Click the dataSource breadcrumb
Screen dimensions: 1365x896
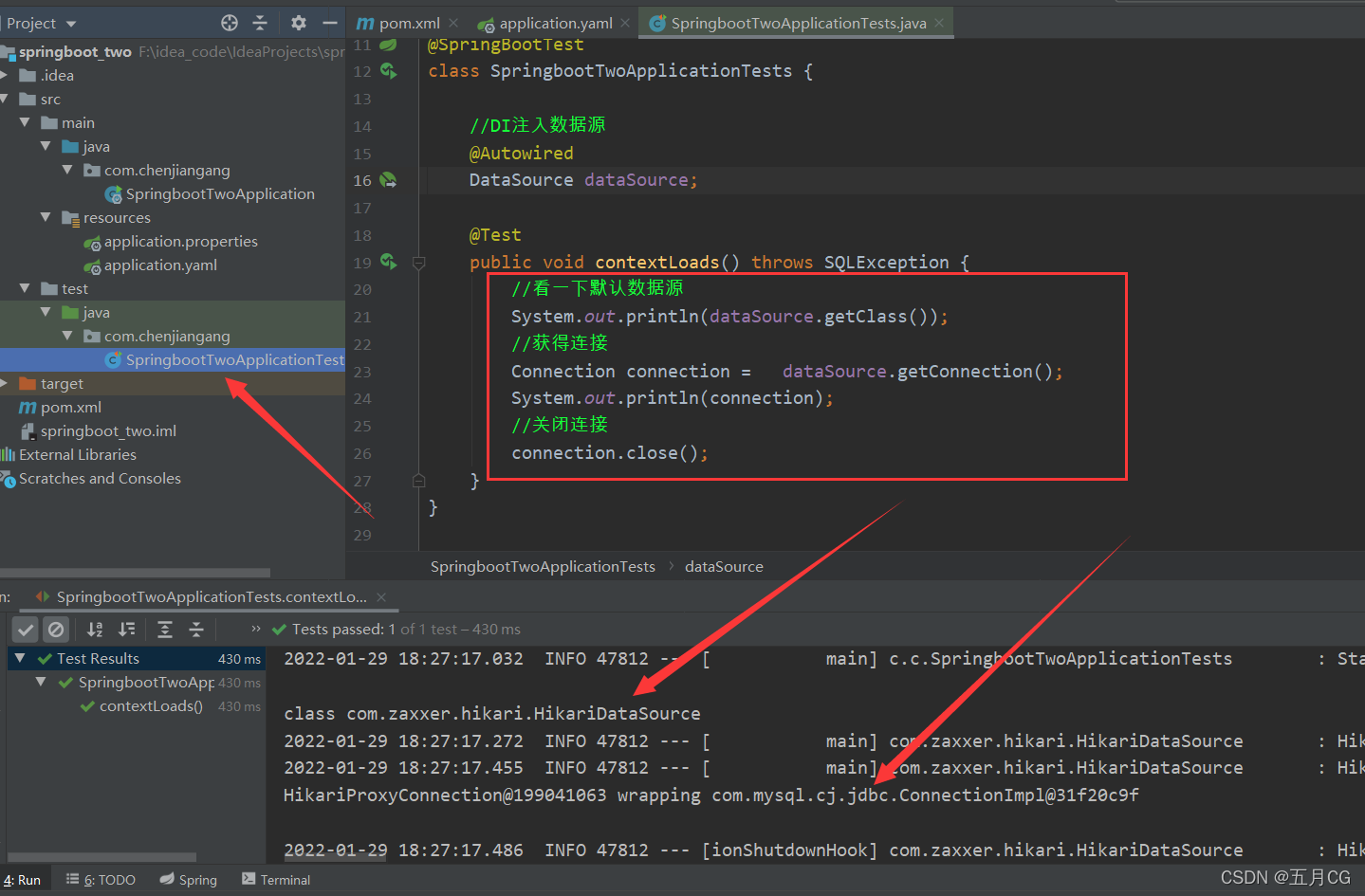pos(724,566)
